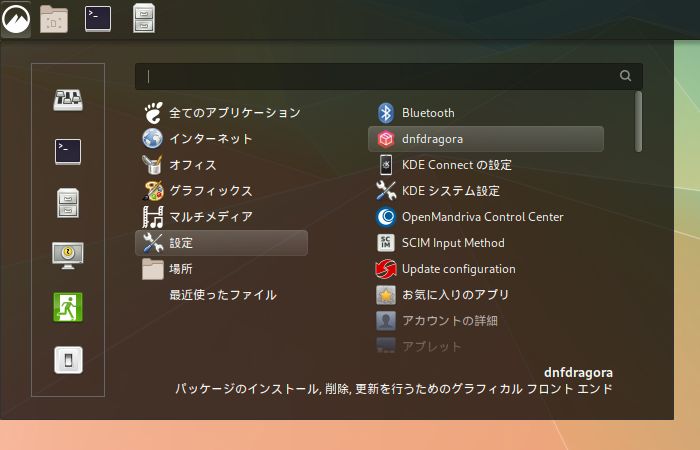Click the star favorites app icon
This screenshot has height=450, width=700.
pos(386,295)
